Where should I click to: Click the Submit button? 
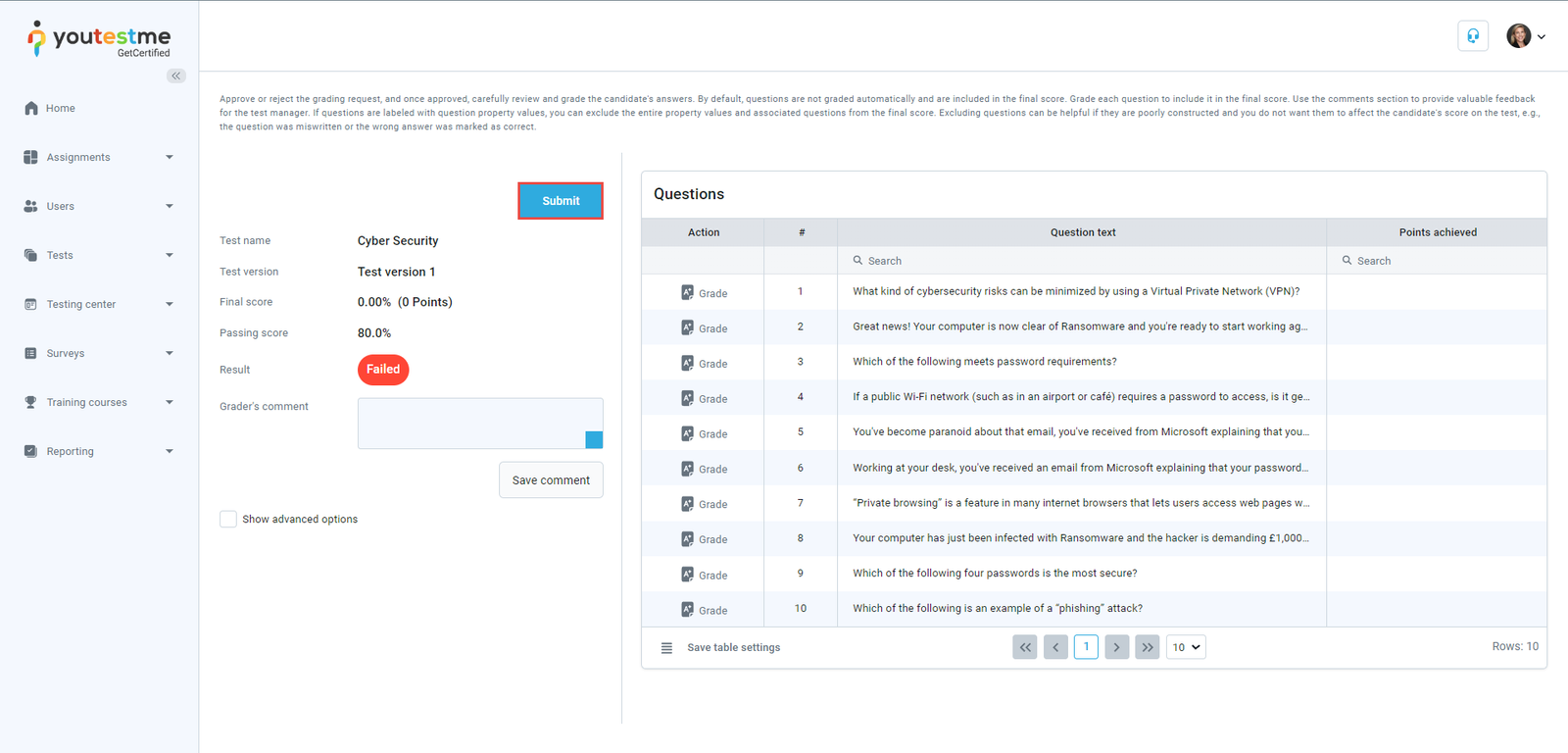[x=561, y=201]
